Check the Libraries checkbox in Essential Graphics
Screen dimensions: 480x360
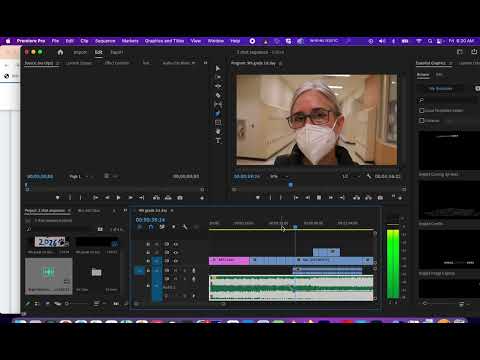coord(422,121)
